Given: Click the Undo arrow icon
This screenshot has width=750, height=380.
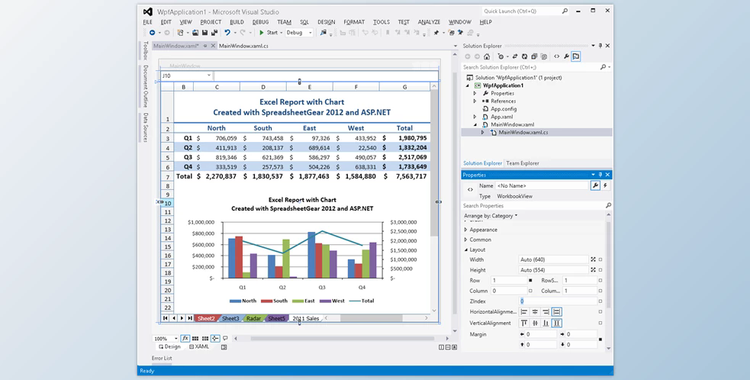Looking at the screenshot, I should 227,33.
